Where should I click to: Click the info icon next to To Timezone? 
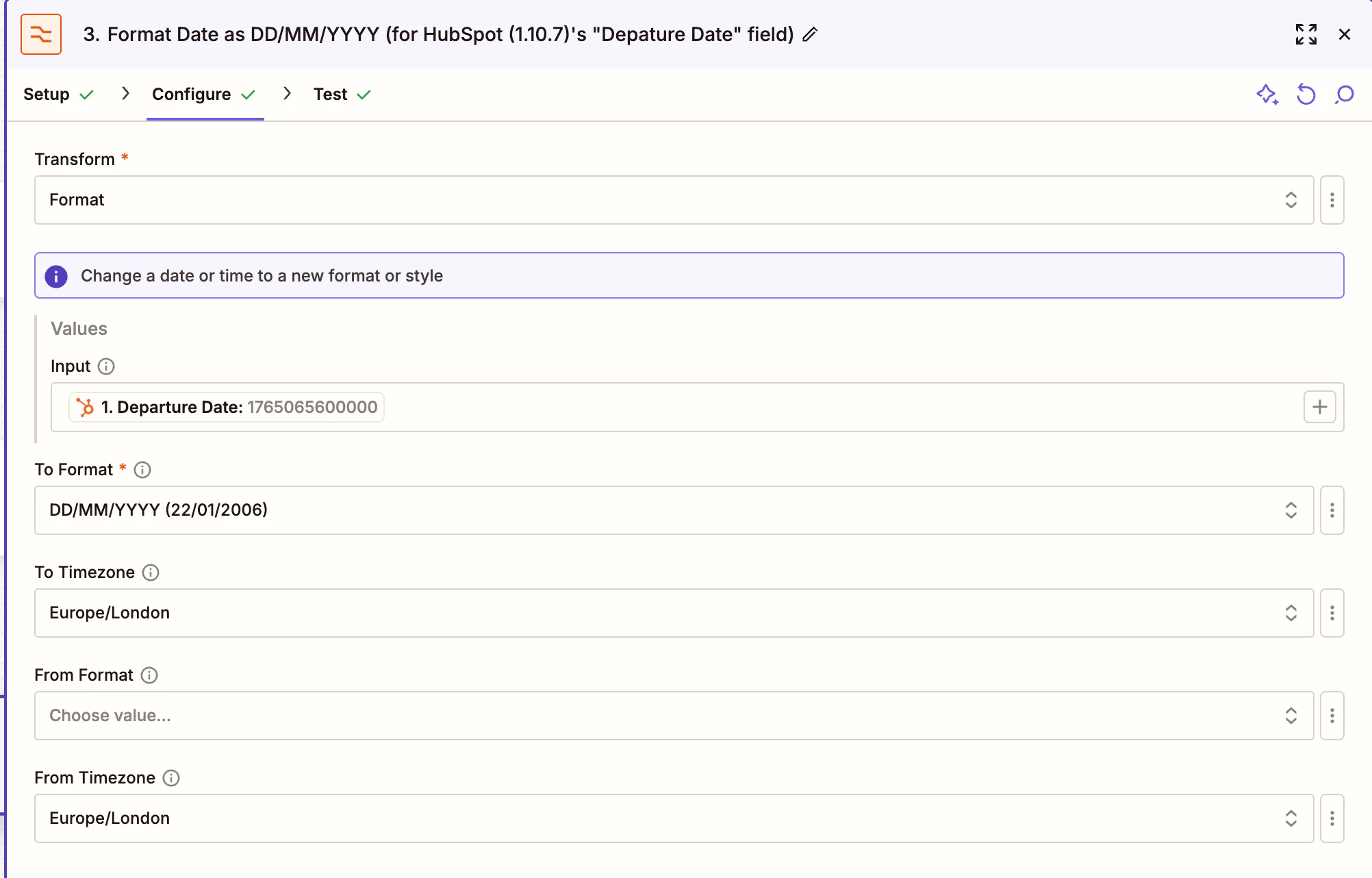(151, 573)
